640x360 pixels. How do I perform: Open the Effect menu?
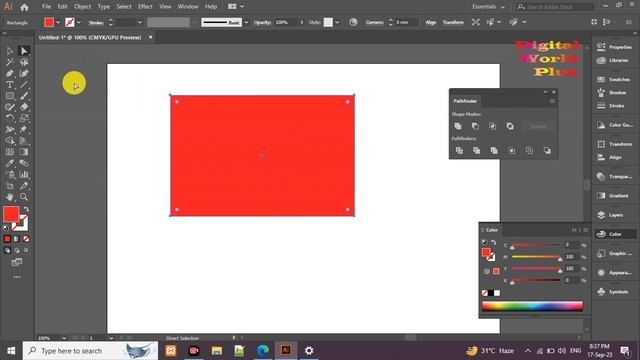coord(145,7)
